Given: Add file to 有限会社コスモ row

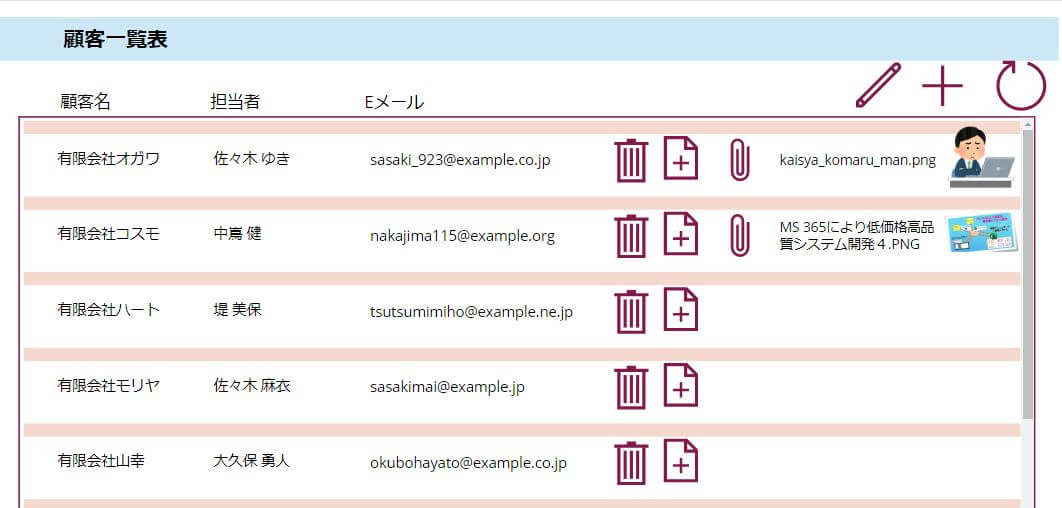Looking at the screenshot, I should [681, 234].
